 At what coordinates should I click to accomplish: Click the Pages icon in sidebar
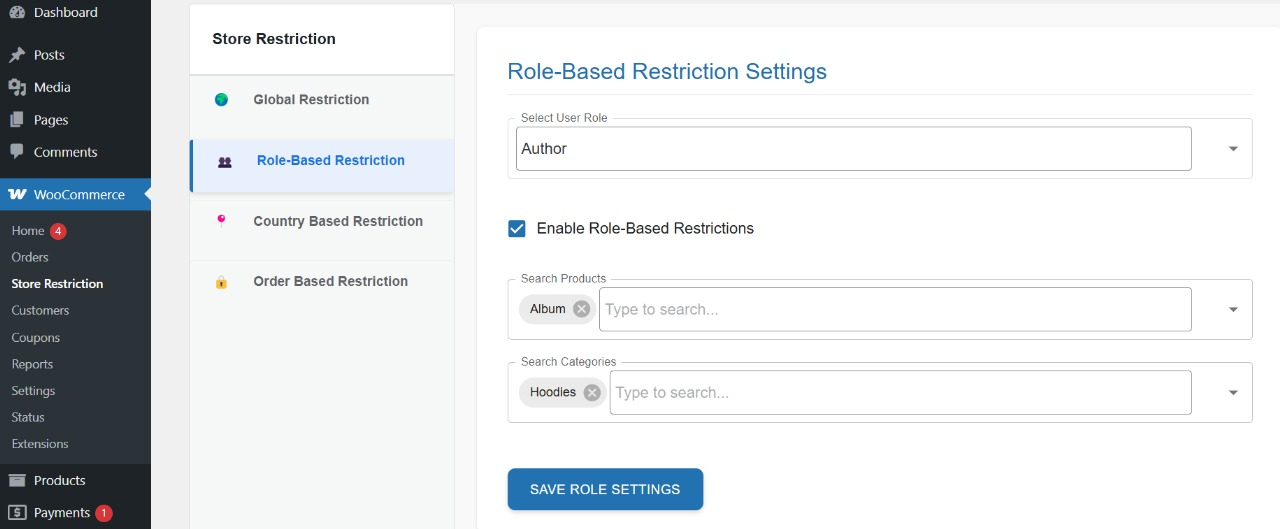(16, 120)
